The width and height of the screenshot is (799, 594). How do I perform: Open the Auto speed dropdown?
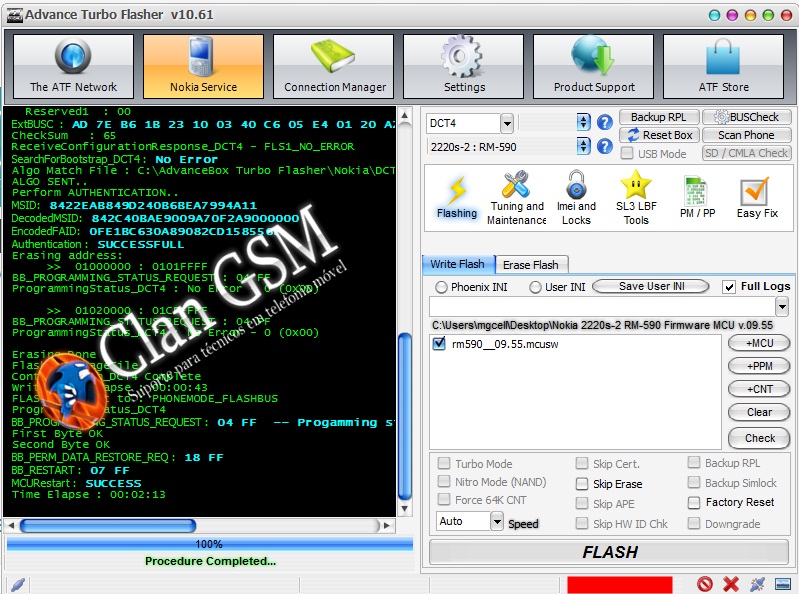[x=497, y=521]
